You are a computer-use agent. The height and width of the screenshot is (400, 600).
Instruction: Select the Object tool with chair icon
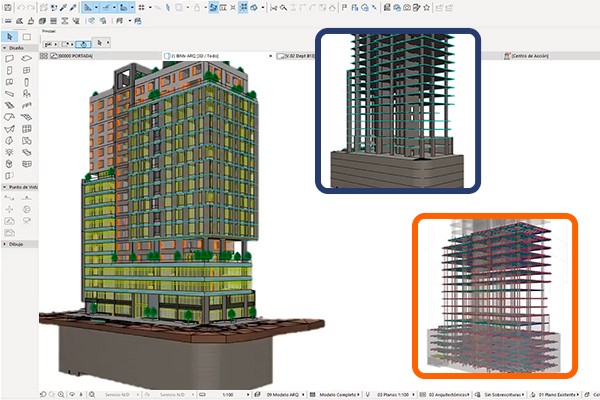point(26,94)
